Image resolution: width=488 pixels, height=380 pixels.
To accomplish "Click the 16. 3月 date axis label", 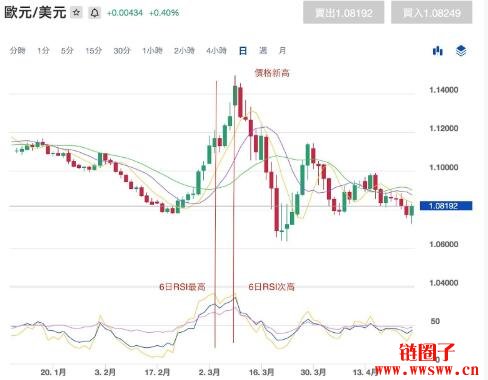I will 261,372.
